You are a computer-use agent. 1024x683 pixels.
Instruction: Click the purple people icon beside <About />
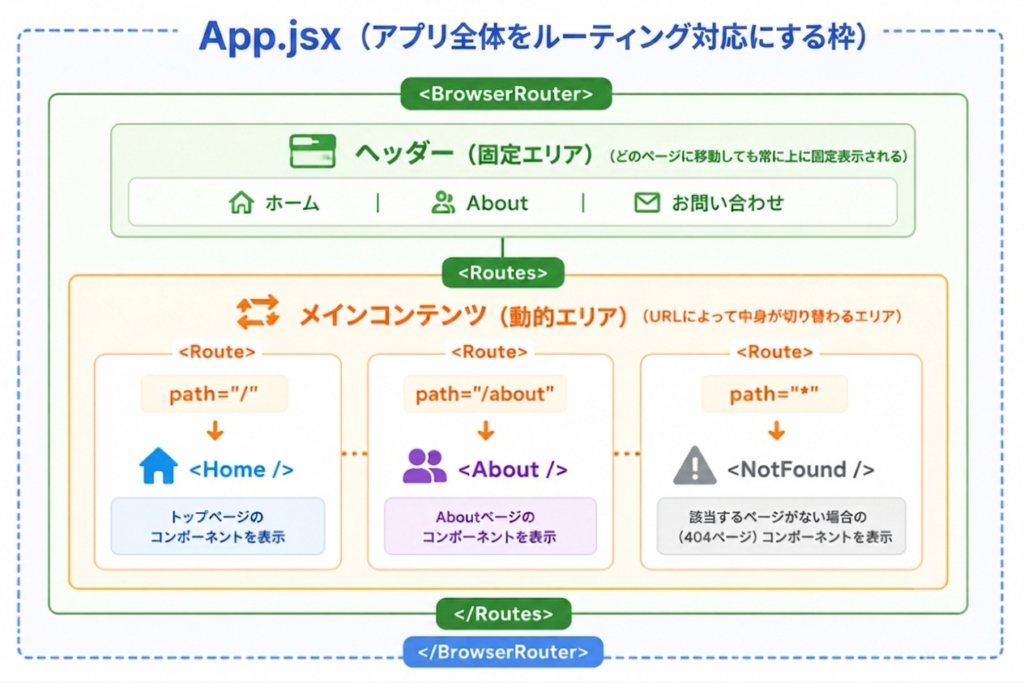pyautogui.click(x=424, y=466)
